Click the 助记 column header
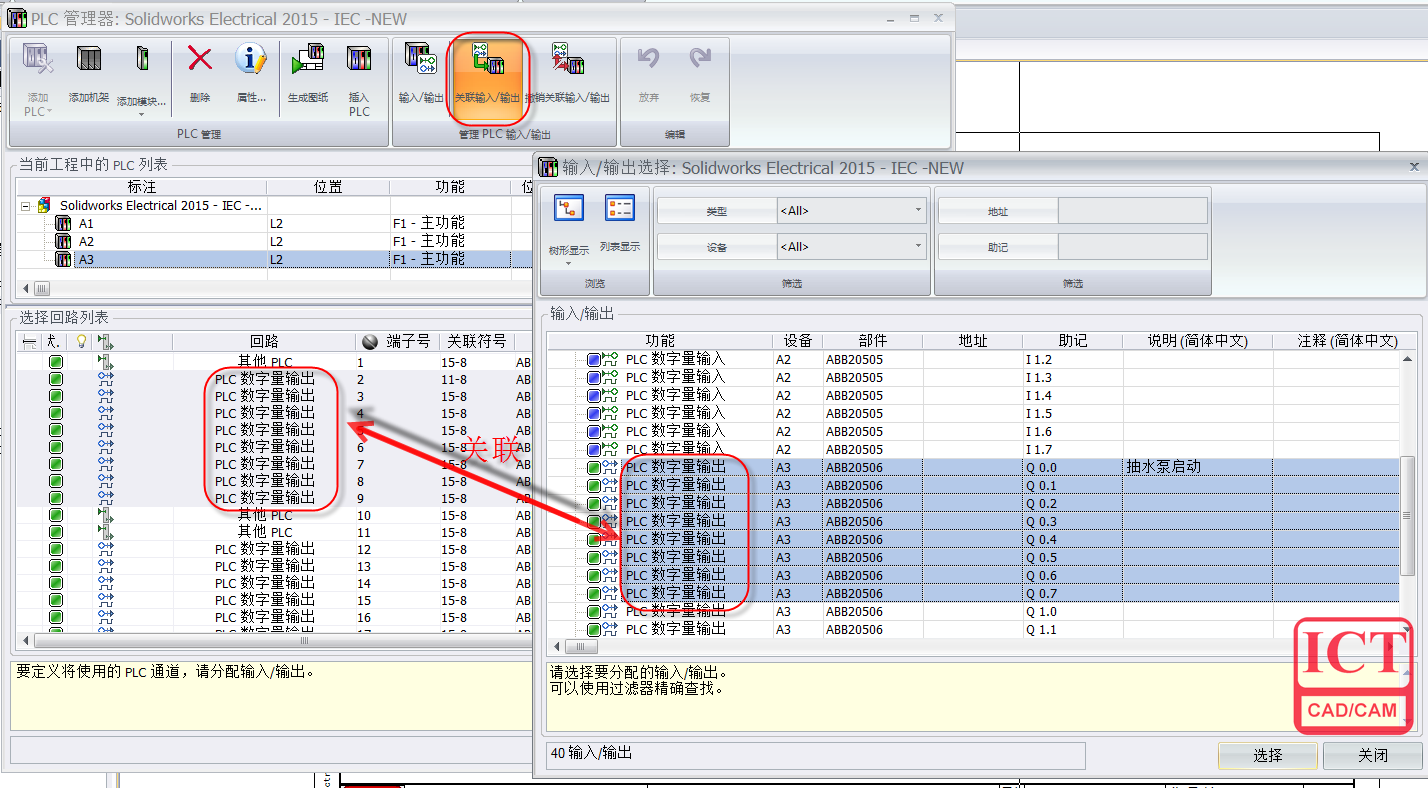1428x788 pixels. [x=1072, y=341]
